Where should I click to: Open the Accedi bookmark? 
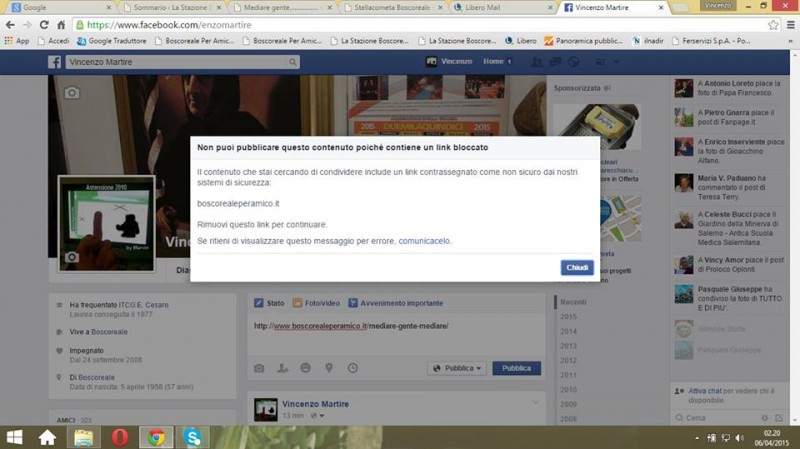pyautogui.click(x=54, y=41)
